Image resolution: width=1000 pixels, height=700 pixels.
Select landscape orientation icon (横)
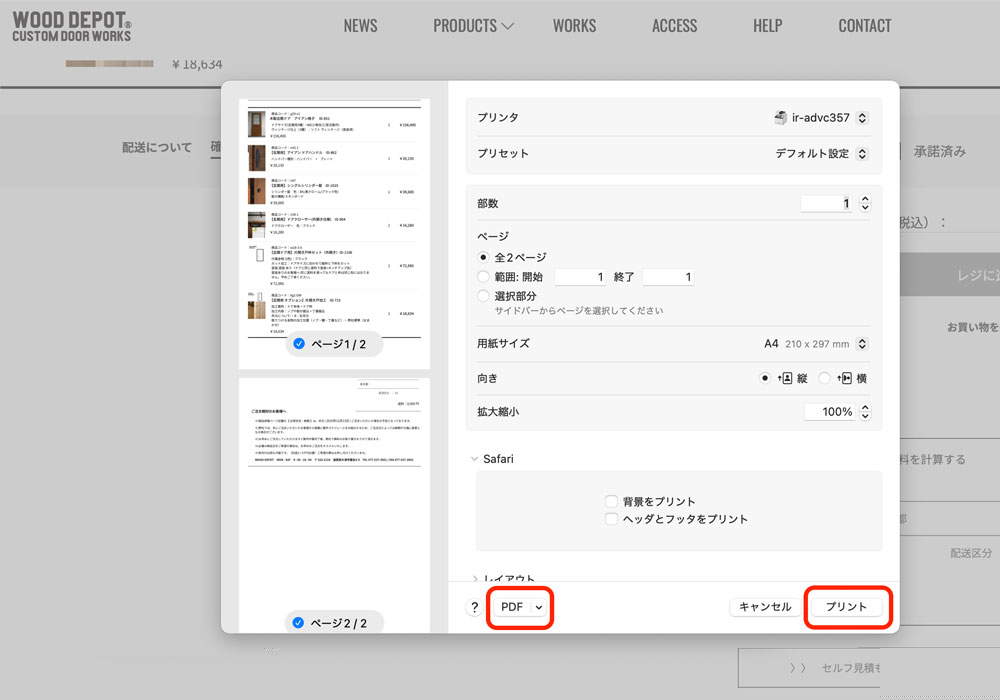tap(843, 379)
